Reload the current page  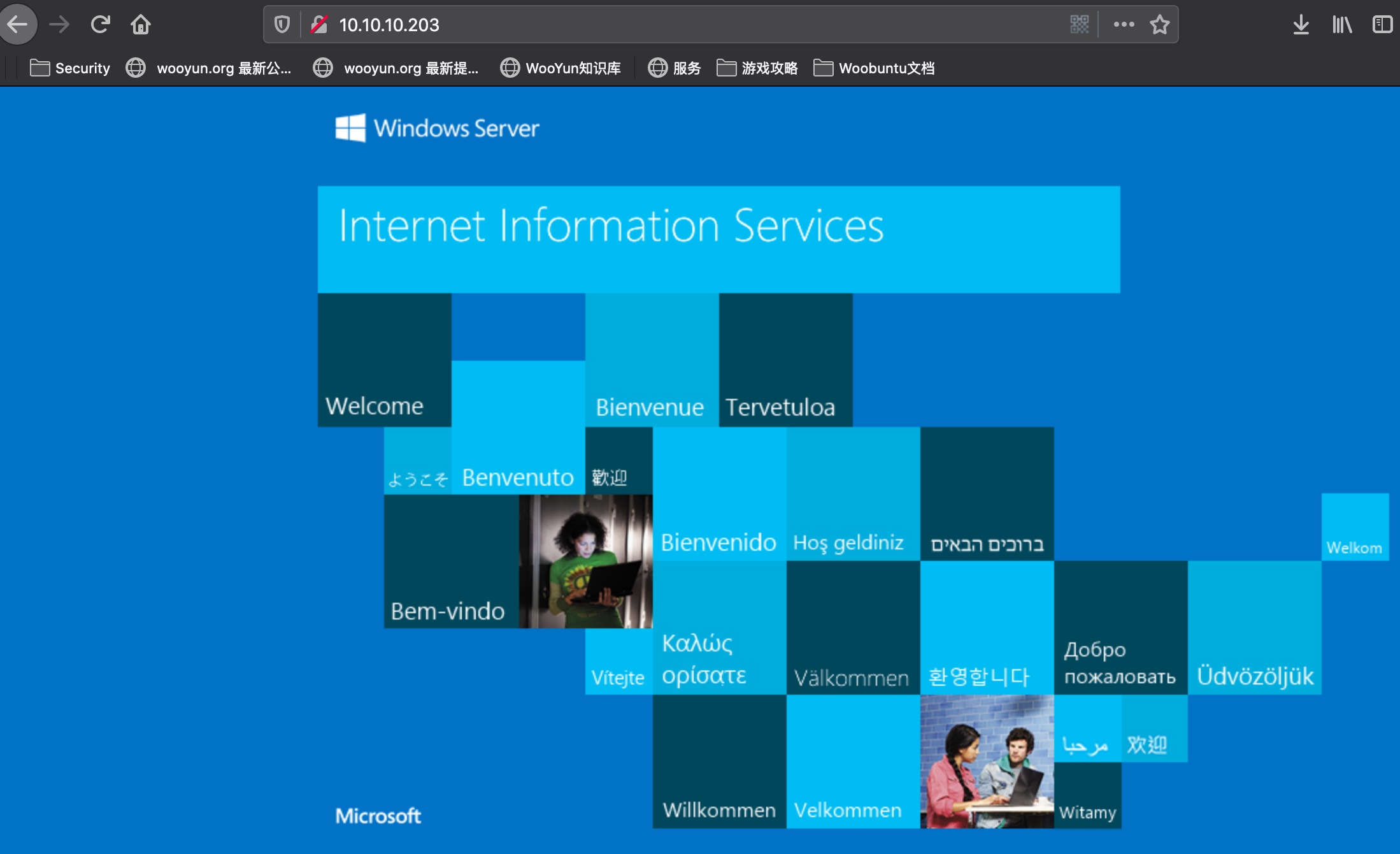coord(100,25)
